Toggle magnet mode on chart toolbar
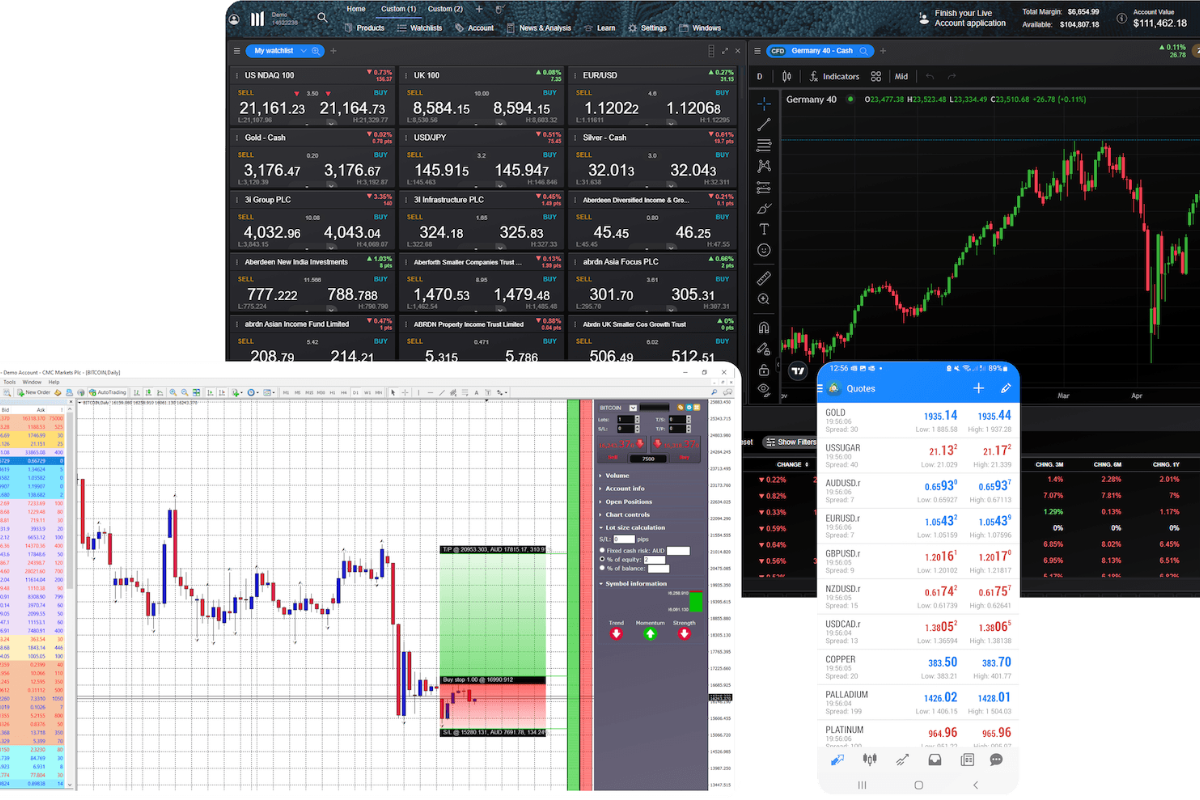 (x=764, y=327)
